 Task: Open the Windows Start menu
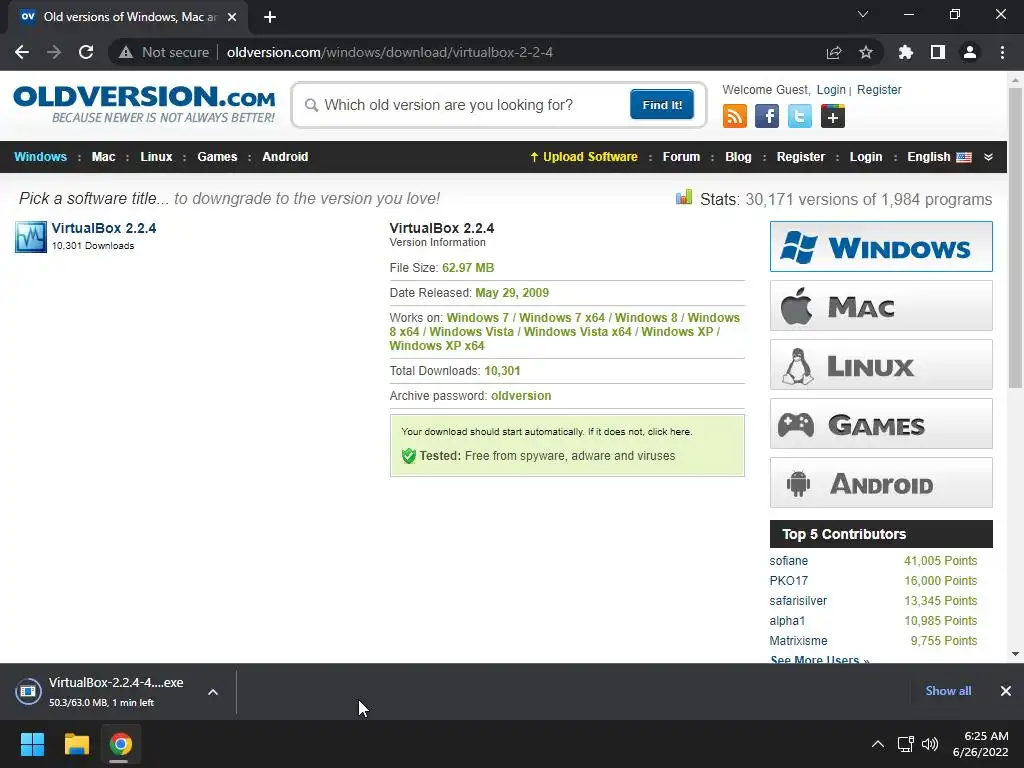[32, 744]
